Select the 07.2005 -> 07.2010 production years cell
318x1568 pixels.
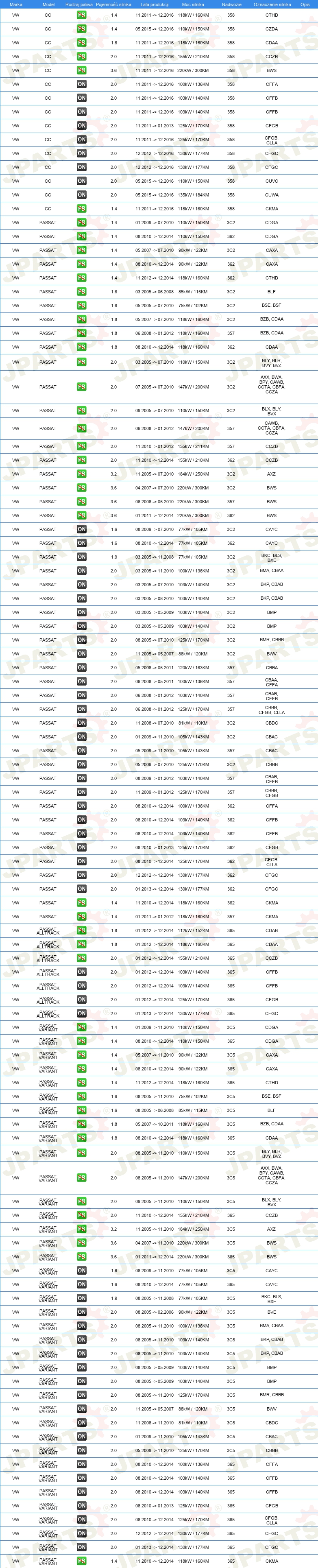[x=155, y=387]
